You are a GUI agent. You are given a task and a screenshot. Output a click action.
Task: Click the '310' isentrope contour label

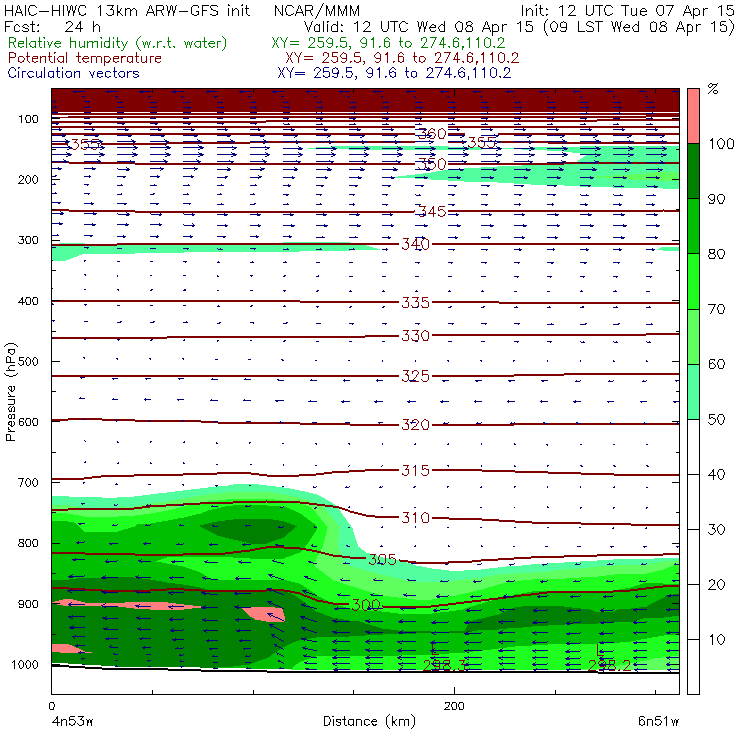click(415, 518)
